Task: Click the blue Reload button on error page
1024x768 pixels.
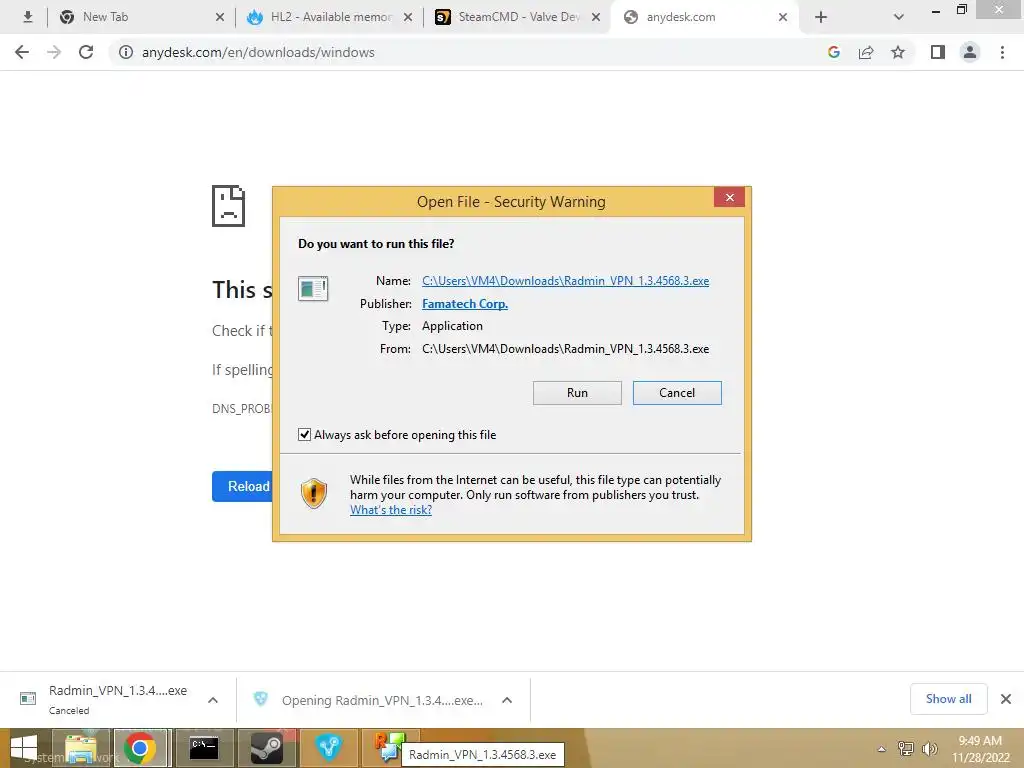Action: click(242, 487)
